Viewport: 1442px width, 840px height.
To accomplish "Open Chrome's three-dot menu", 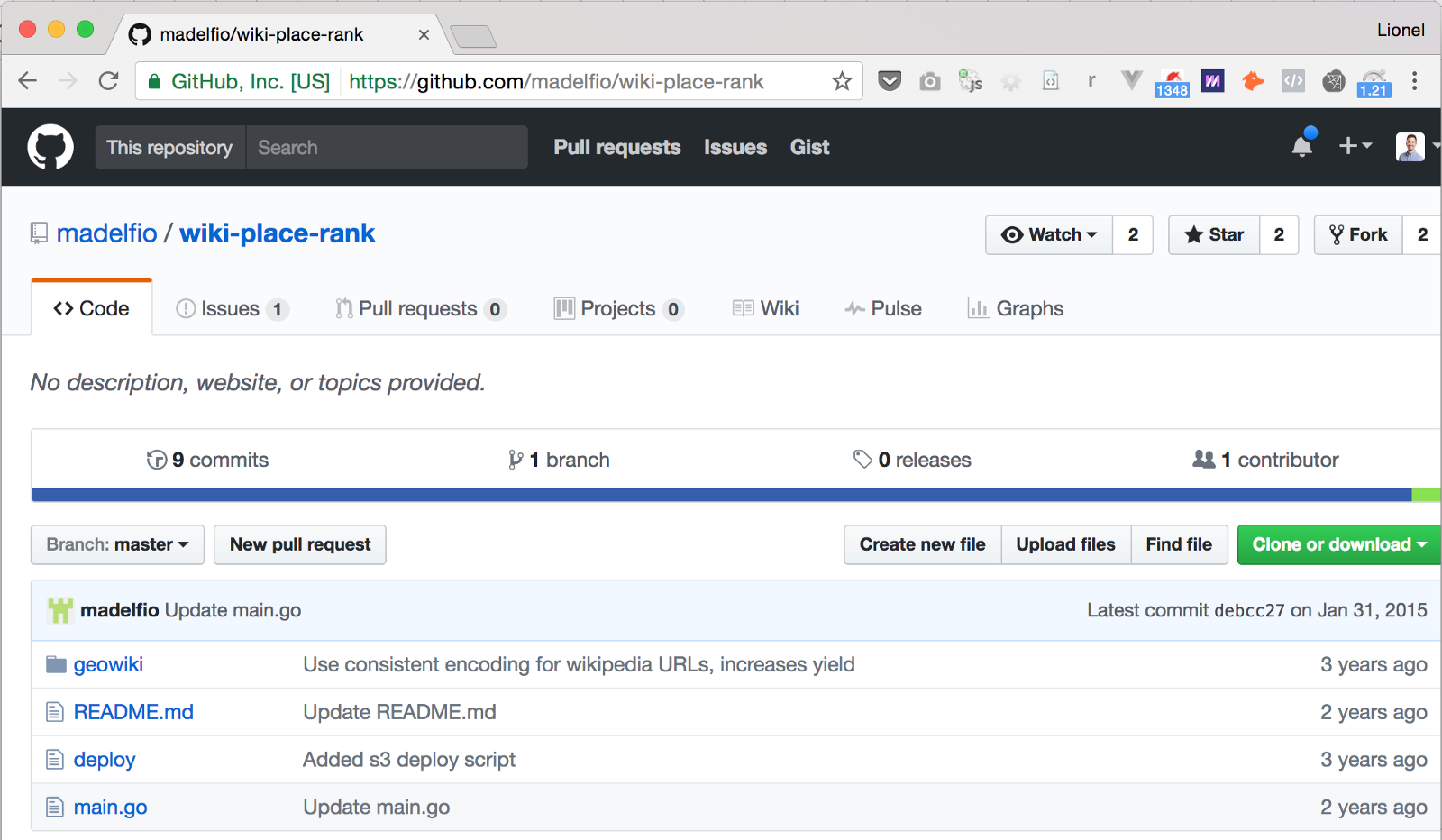I will (x=1415, y=81).
